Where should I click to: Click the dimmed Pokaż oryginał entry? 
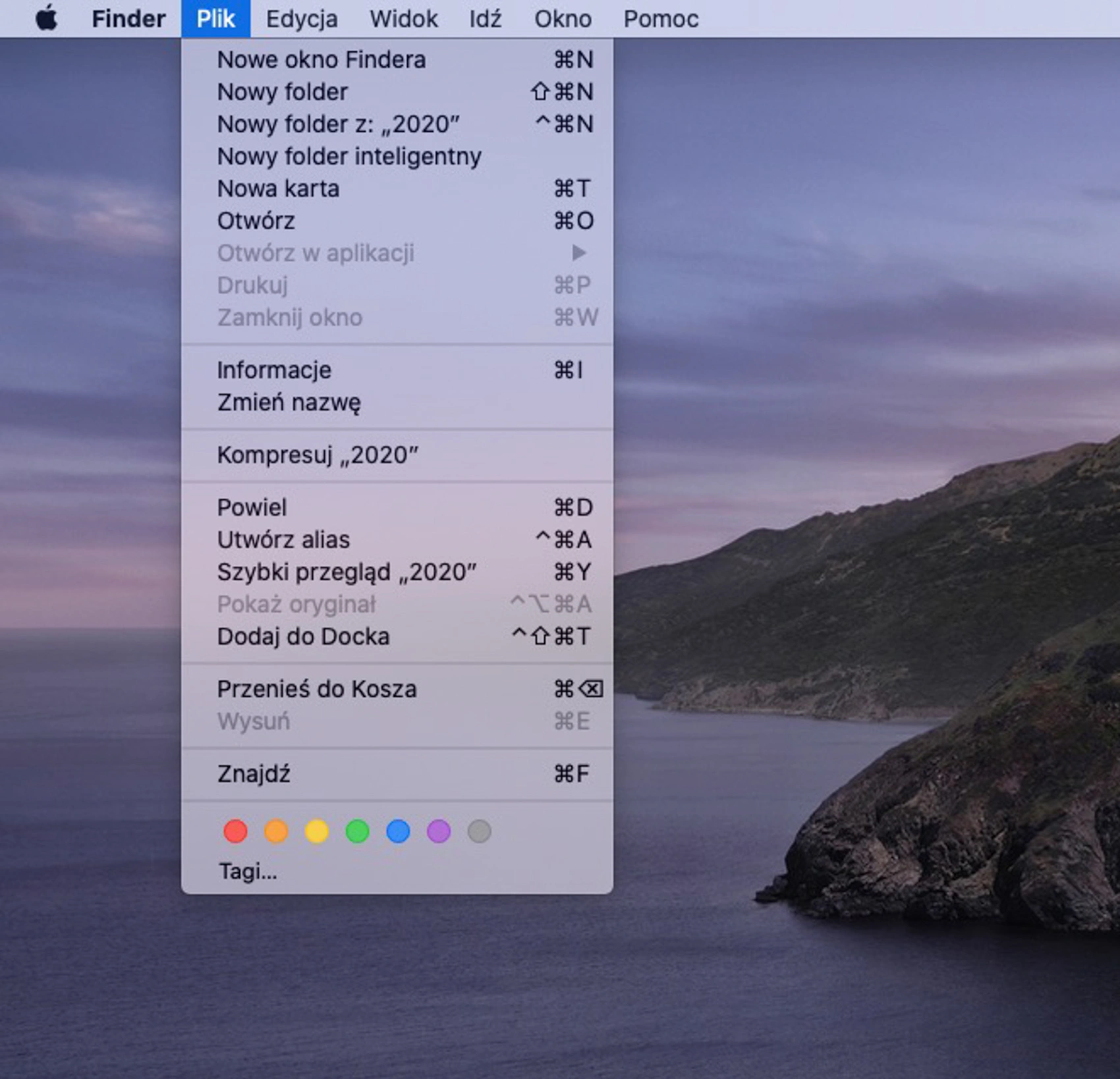click(x=397, y=605)
